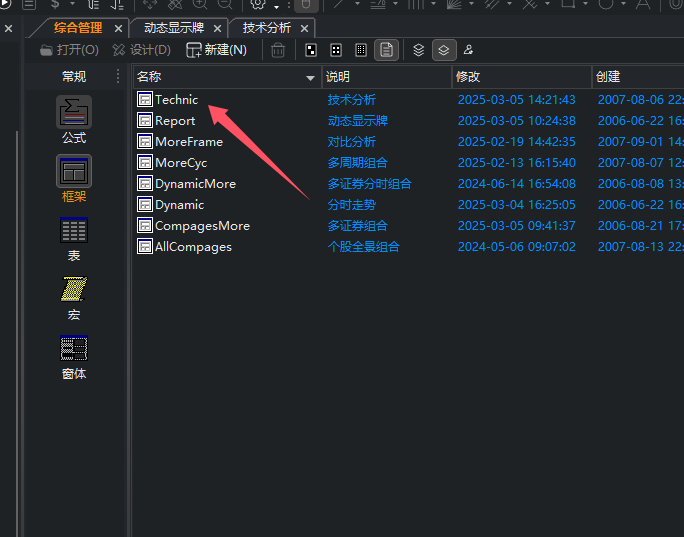Open the 常规 panel options dots menu

[118, 76]
